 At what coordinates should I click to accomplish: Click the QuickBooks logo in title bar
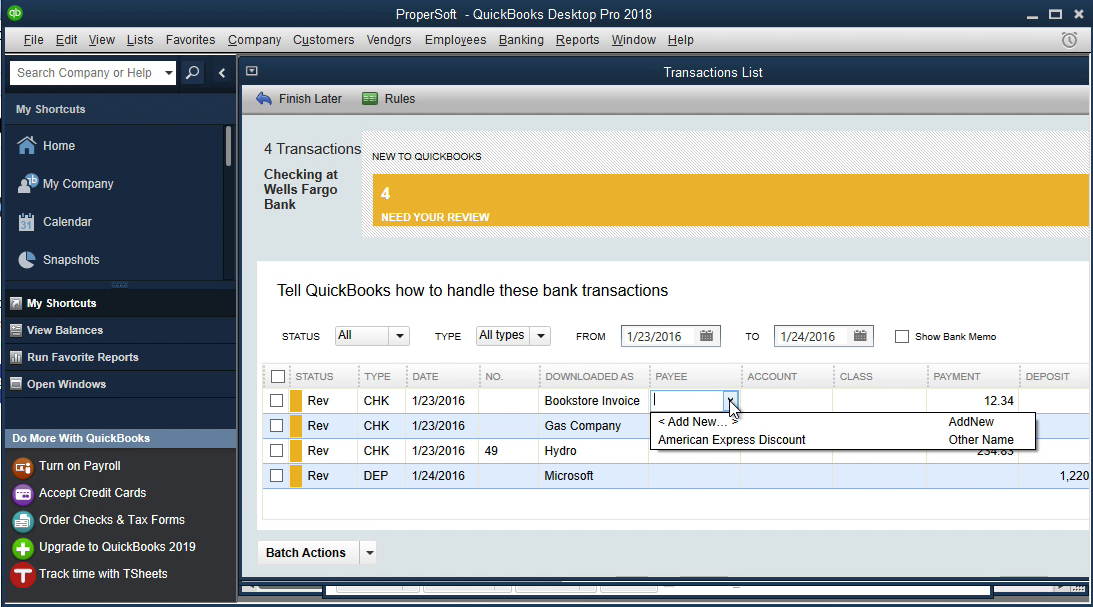pos(15,13)
